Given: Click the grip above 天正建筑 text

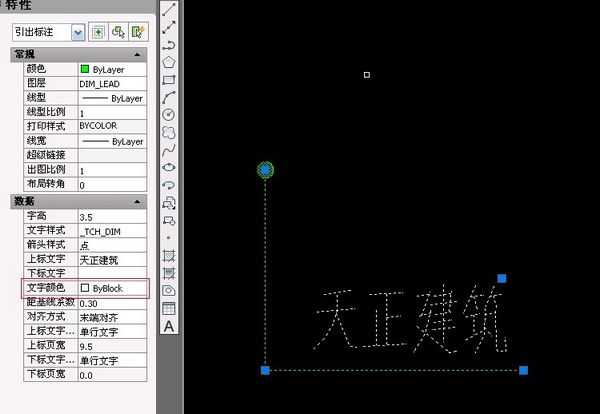Looking at the screenshot, I should point(502,279).
